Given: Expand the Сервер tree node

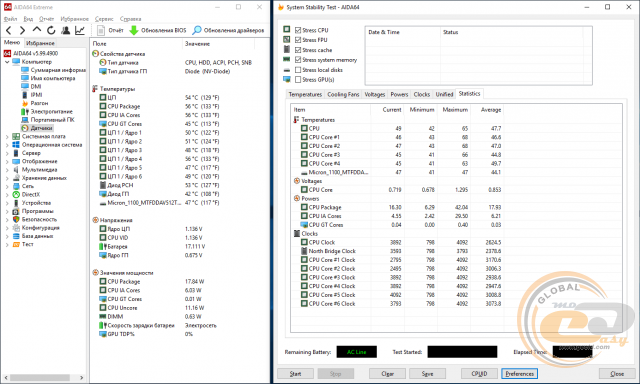Looking at the screenshot, I should click(x=7, y=153).
